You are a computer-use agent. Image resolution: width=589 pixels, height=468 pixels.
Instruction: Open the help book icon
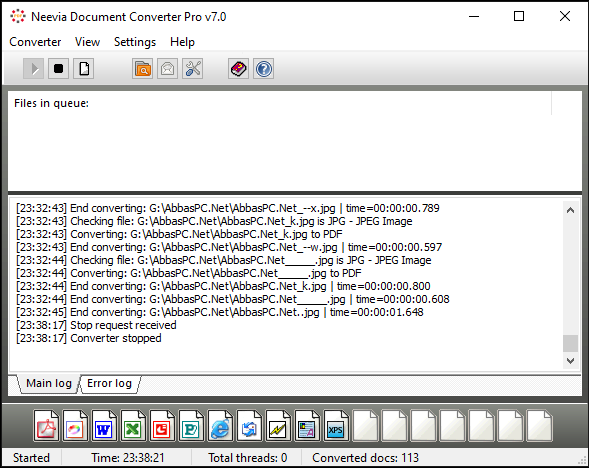239,69
